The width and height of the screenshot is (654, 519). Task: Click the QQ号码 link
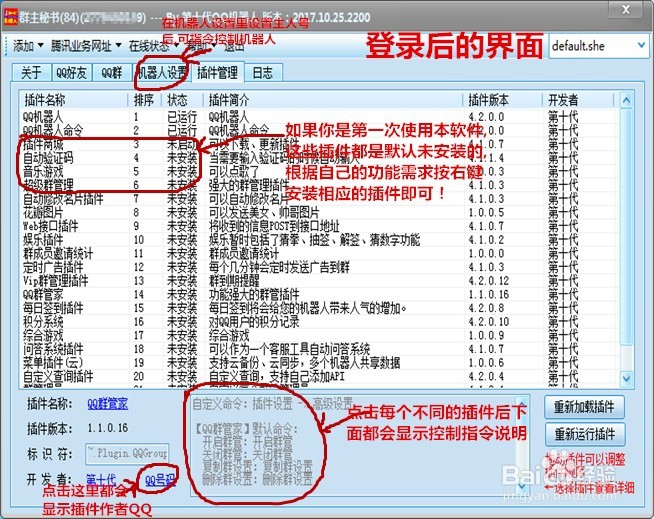[x=160, y=481]
